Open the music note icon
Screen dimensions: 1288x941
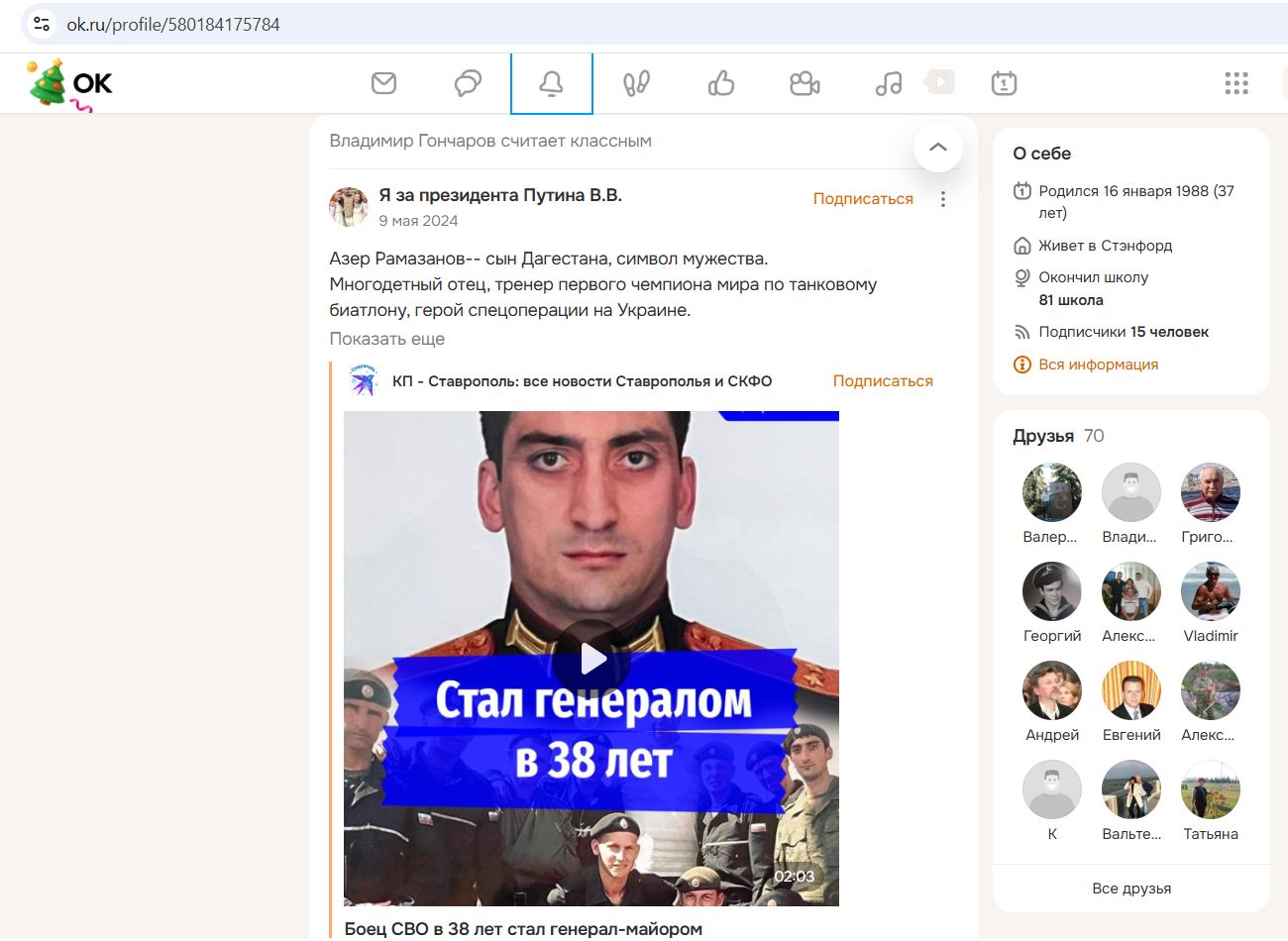(889, 83)
